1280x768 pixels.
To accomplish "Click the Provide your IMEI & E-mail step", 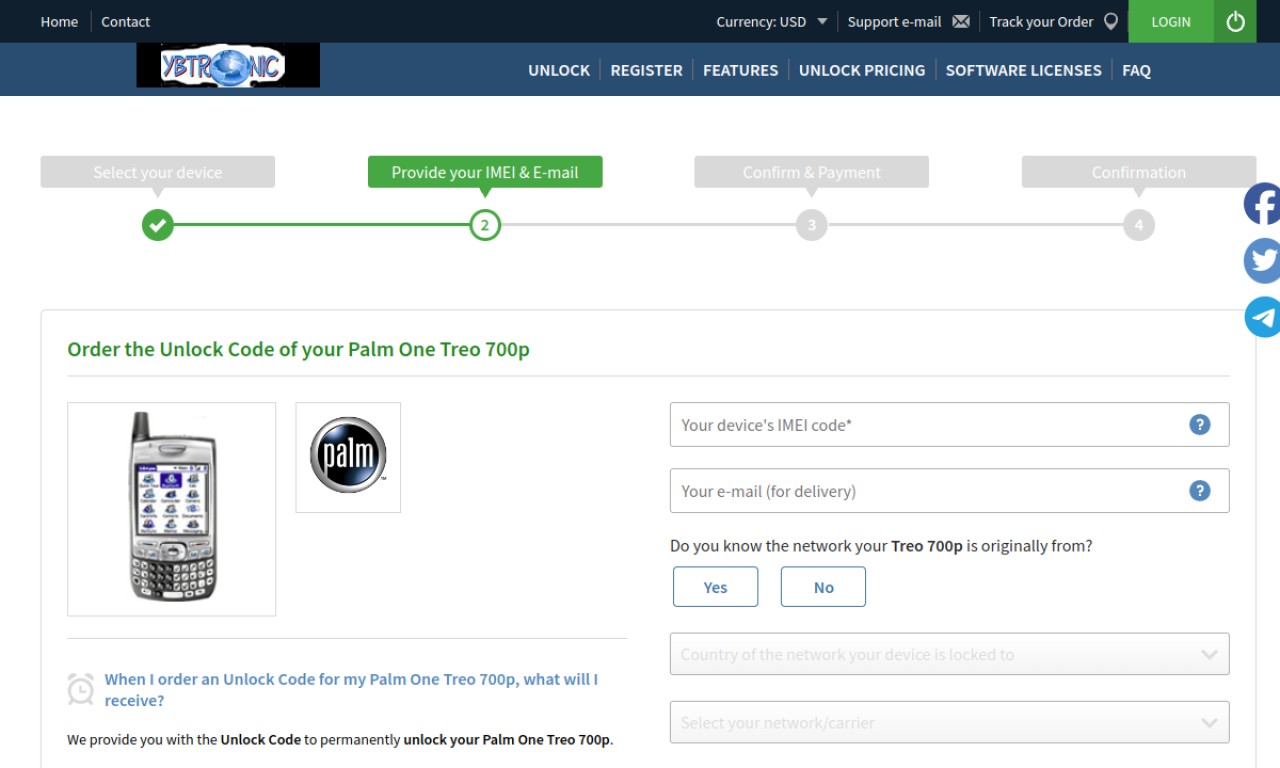I will pos(485,172).
